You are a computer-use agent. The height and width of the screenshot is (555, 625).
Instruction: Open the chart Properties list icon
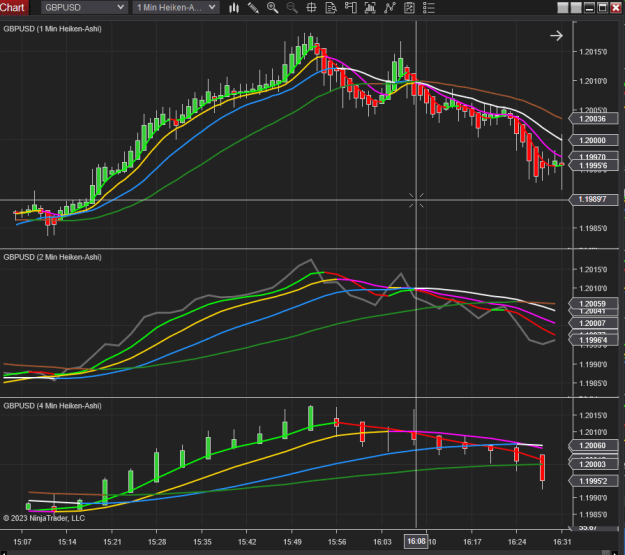coord(428,8)
